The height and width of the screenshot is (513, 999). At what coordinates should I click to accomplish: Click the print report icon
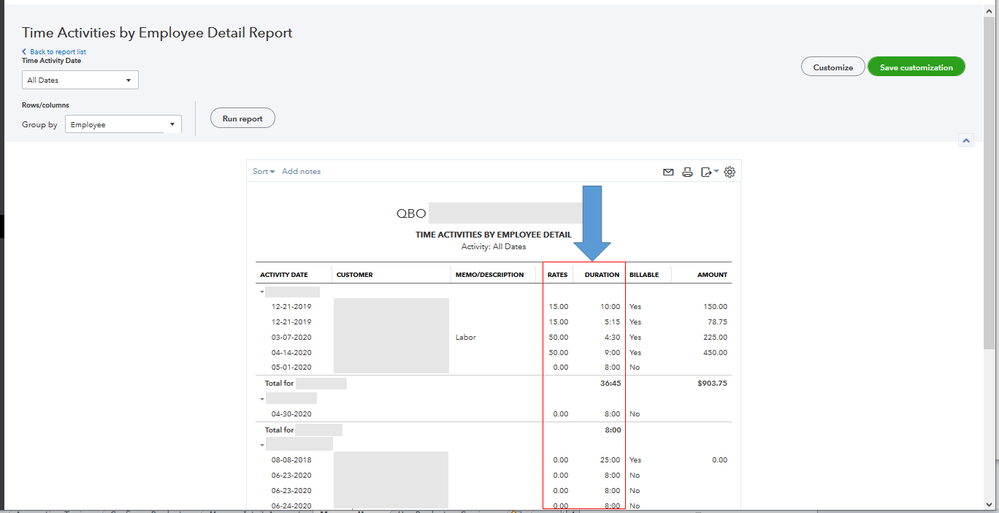point(687,172)
